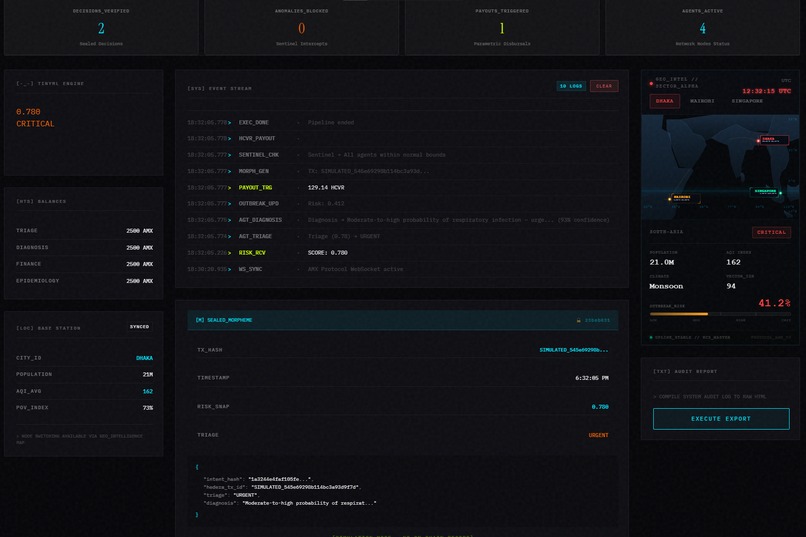
Task: Select the PAYOUT_TRG log entry
Action: click(x=402, y=188)
